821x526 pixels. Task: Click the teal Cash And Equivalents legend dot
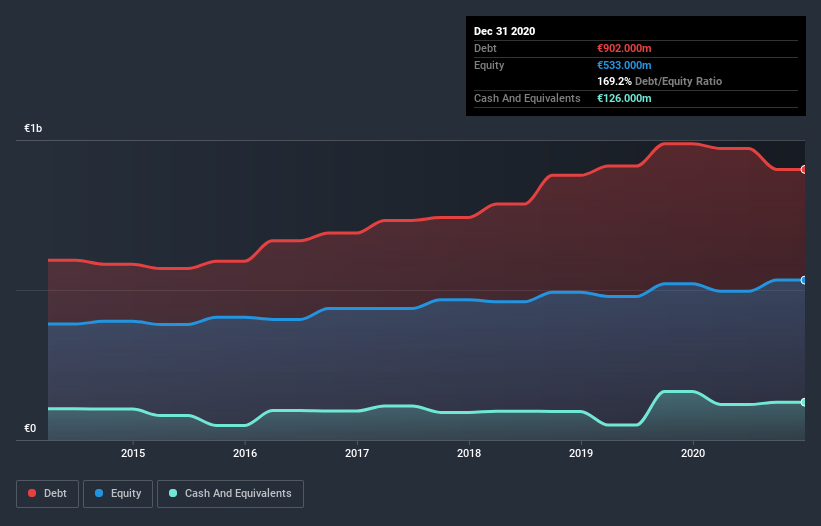[173, 493]
